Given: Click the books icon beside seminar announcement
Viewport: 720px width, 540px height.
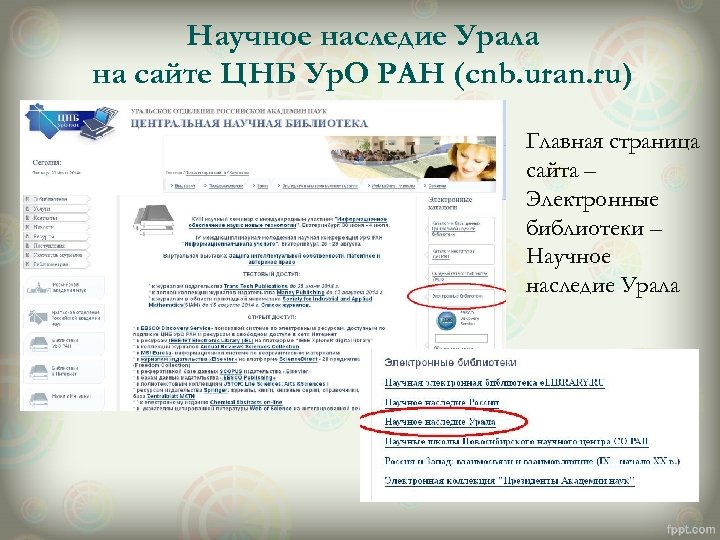Looking at the screenshot, I should pos(154,220).
